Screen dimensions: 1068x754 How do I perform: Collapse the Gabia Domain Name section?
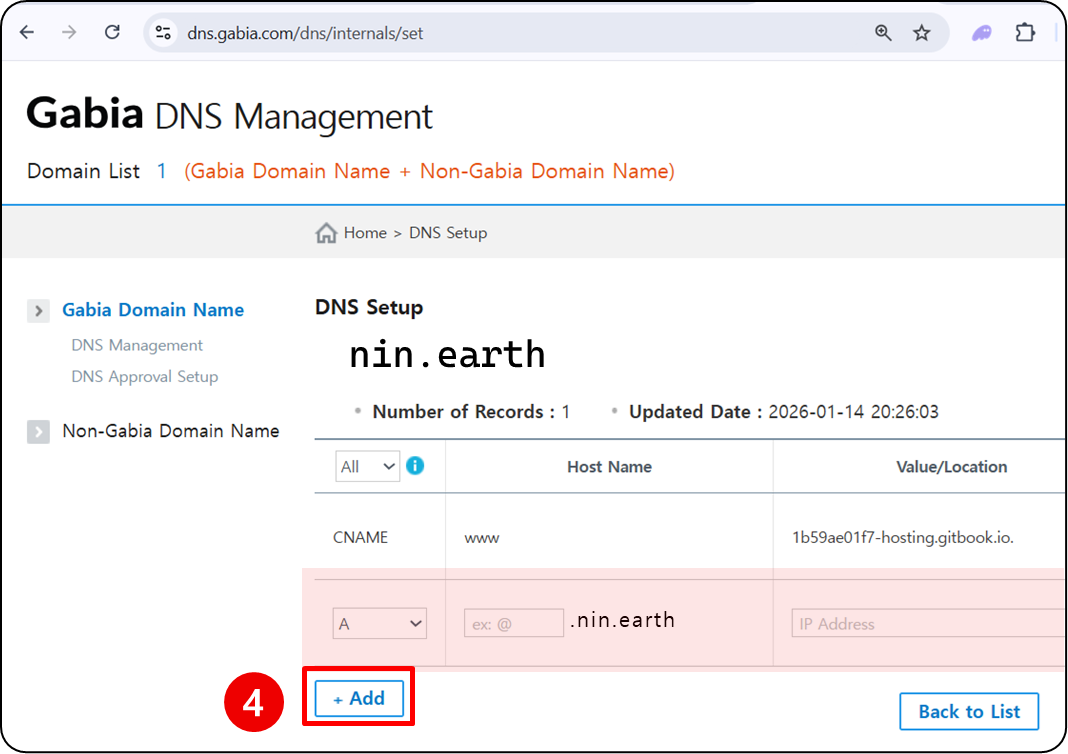point(38,311)
